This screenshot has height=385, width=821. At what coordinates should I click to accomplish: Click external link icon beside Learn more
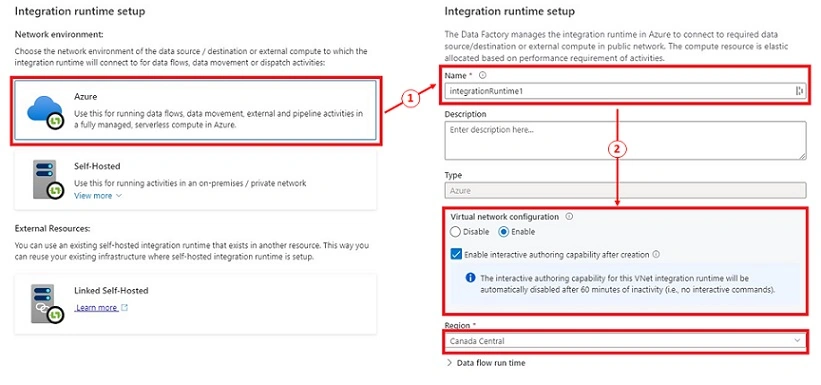pyautogui.click(x=124, y=308)
